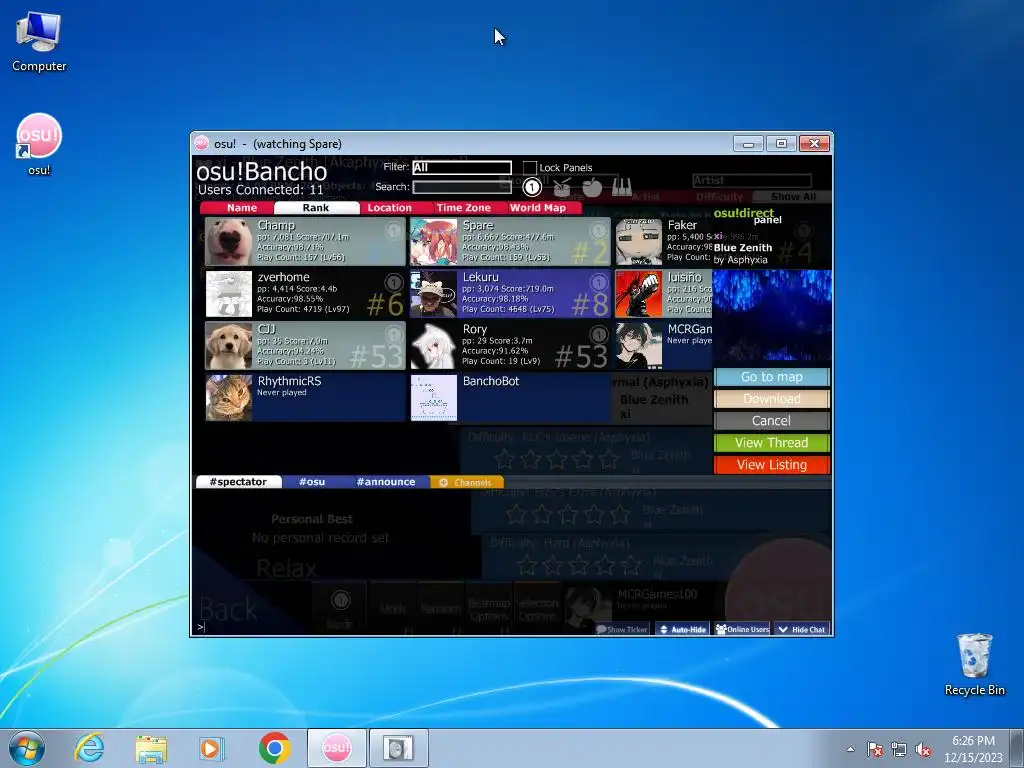
Task: Click MCRGan's avatar picture
Action: [x=639, y=345]
